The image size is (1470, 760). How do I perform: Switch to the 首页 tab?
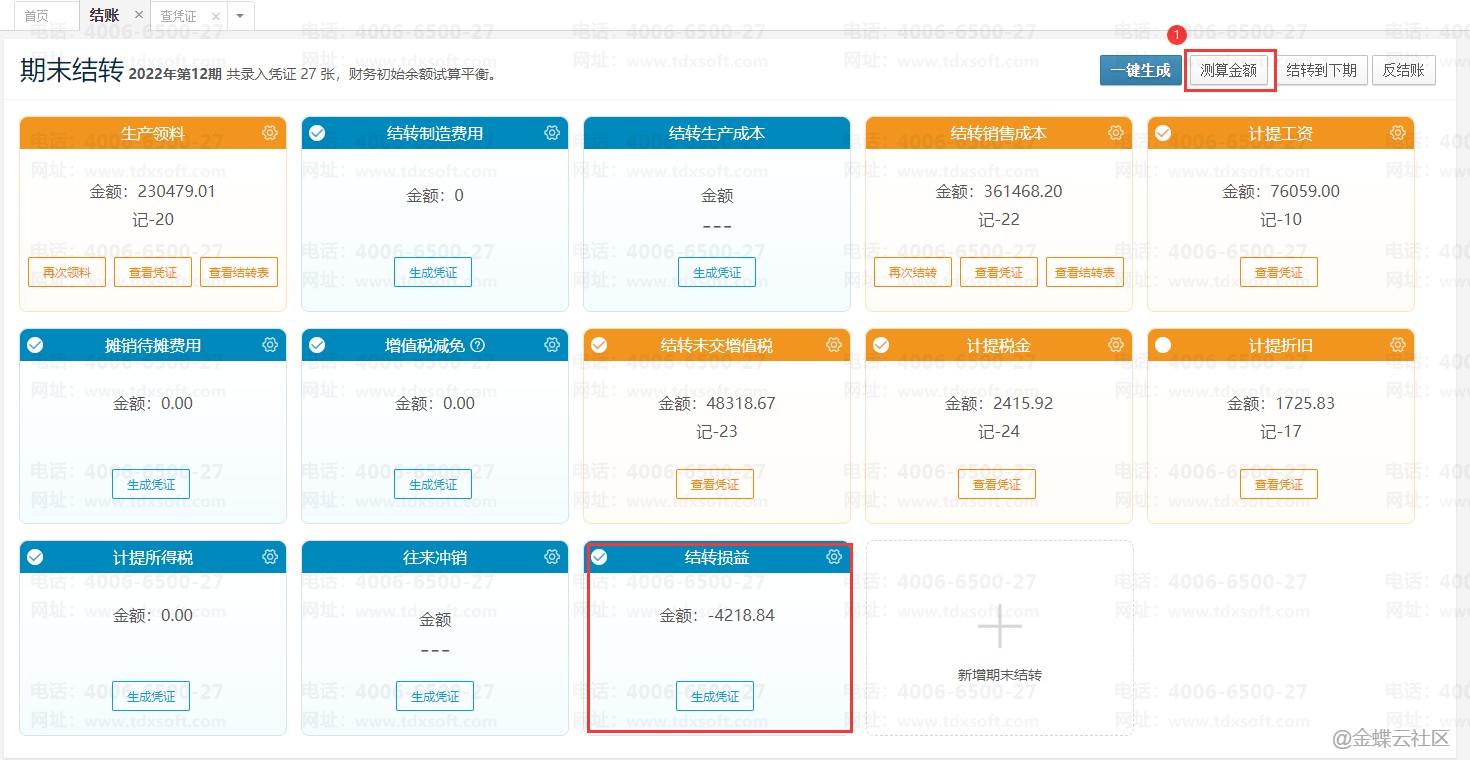37,16
